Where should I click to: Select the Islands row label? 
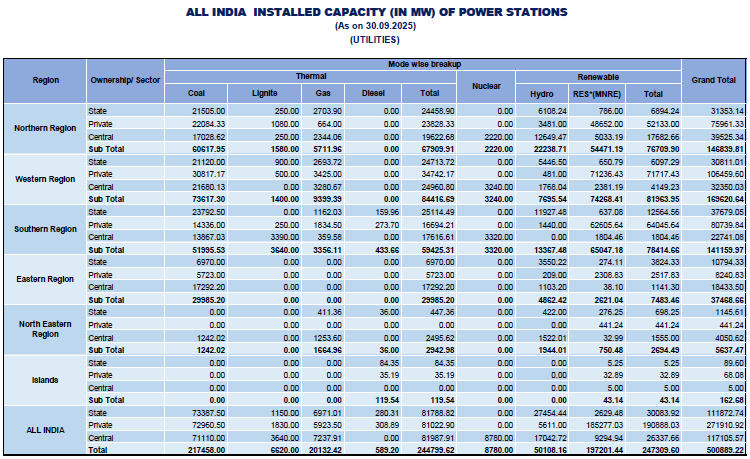[x=45, y=381]
